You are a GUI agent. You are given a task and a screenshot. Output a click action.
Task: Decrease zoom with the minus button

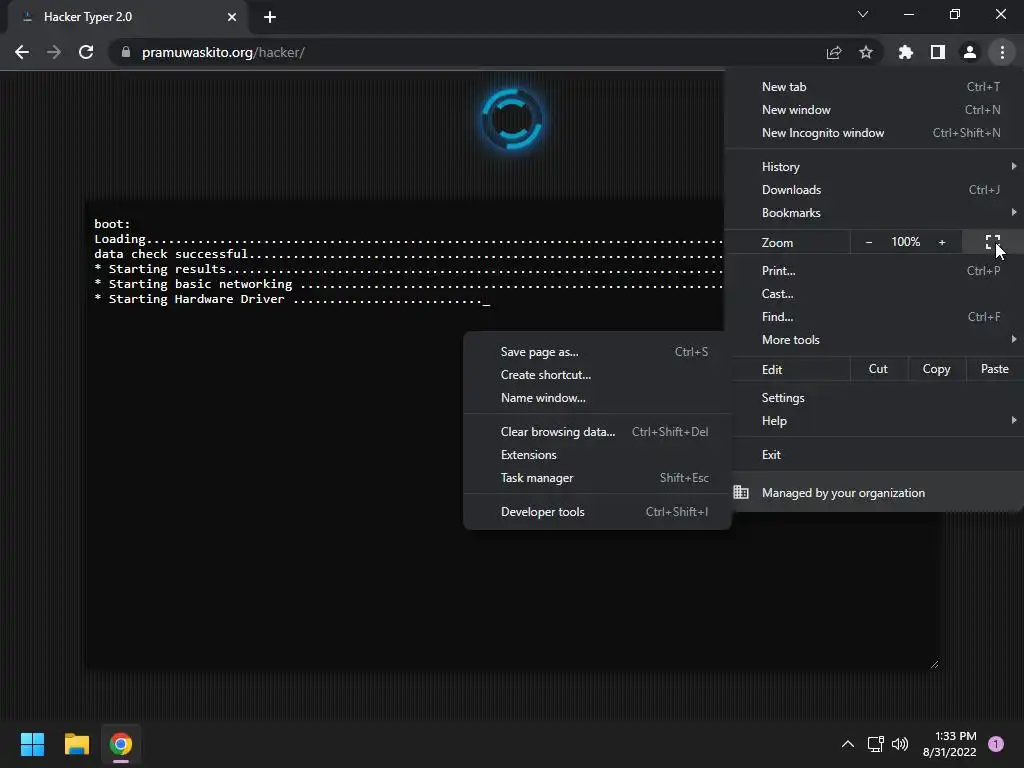click(869, 242)
